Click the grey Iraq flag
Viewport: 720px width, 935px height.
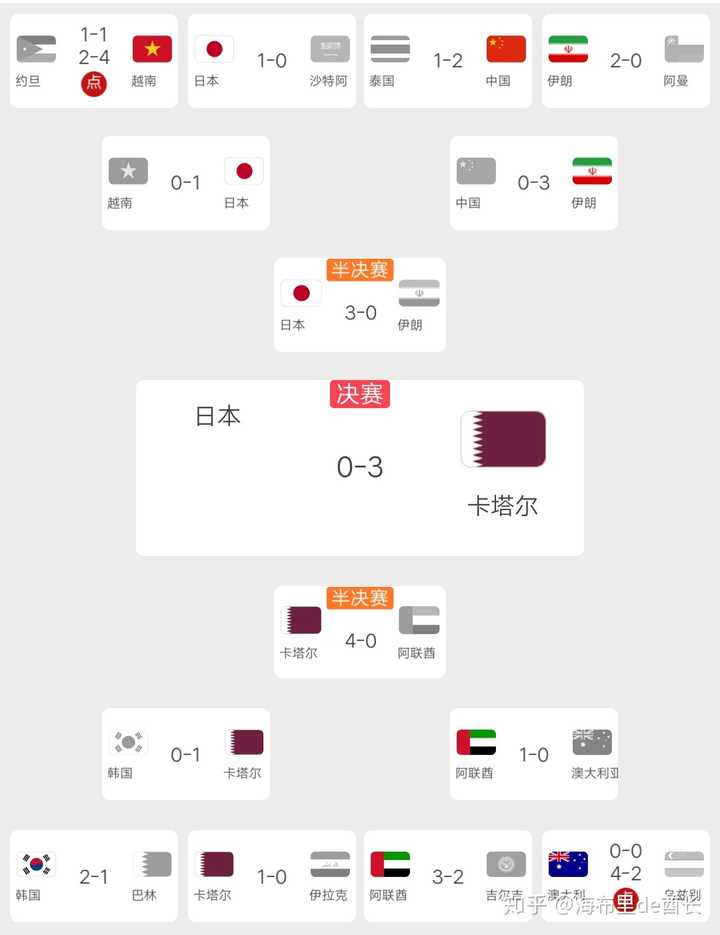330,864
